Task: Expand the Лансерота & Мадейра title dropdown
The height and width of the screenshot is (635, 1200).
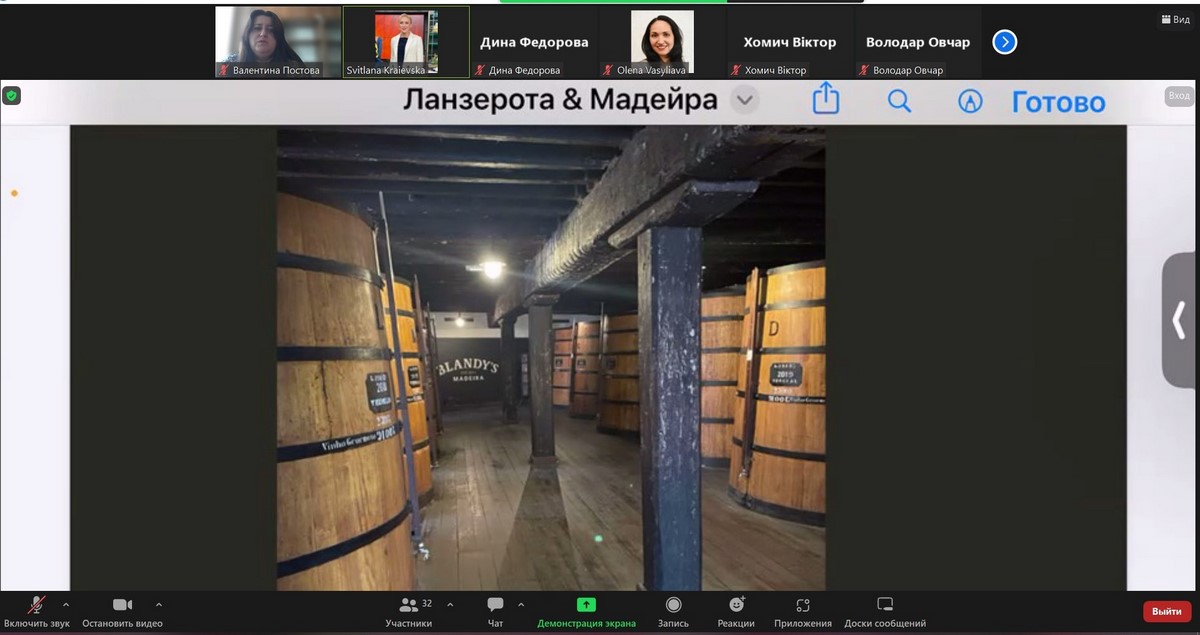Action: [x=744, y=100]
